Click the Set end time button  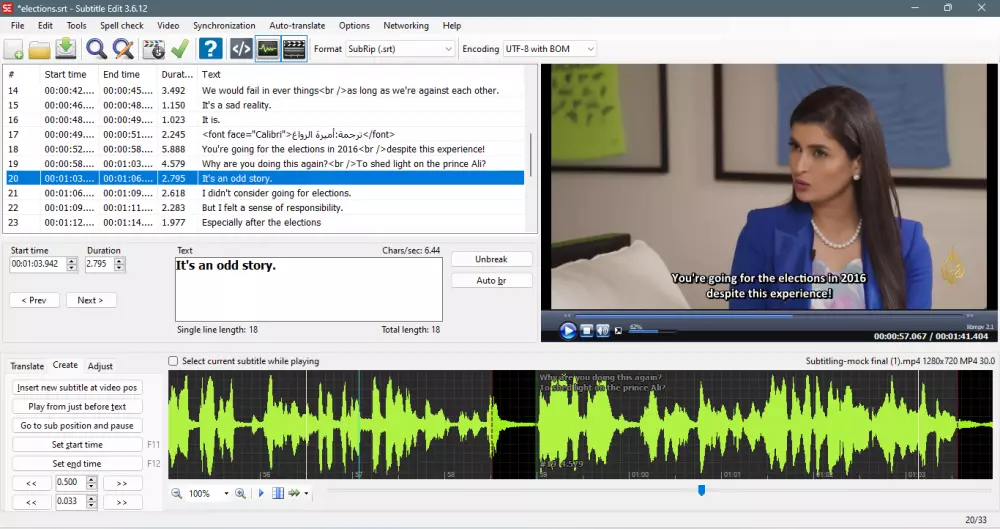point(77,464)
